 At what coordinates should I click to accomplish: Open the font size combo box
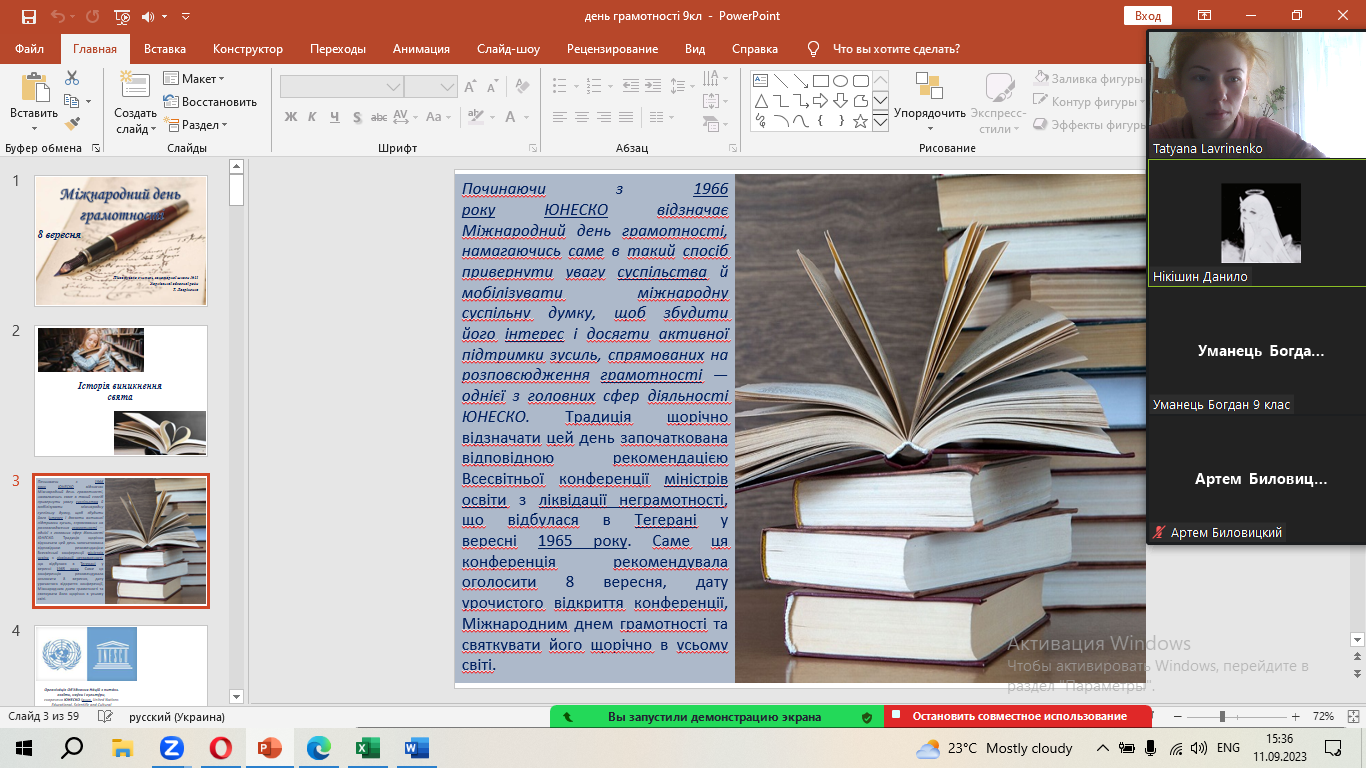click(x=431, y=87)
